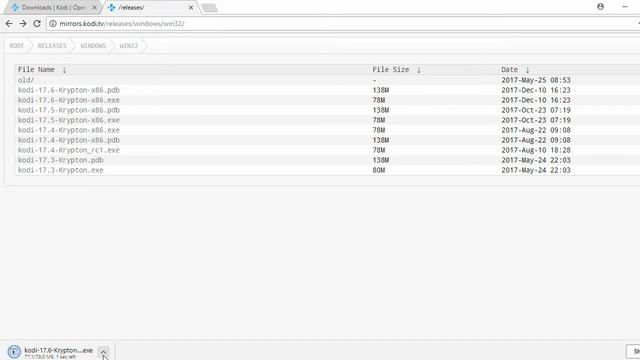This screenshot has width=640, height=360.
Task: Download kodi-17.5-Krypton-x86.pdb
Action: tap(69, 110)
